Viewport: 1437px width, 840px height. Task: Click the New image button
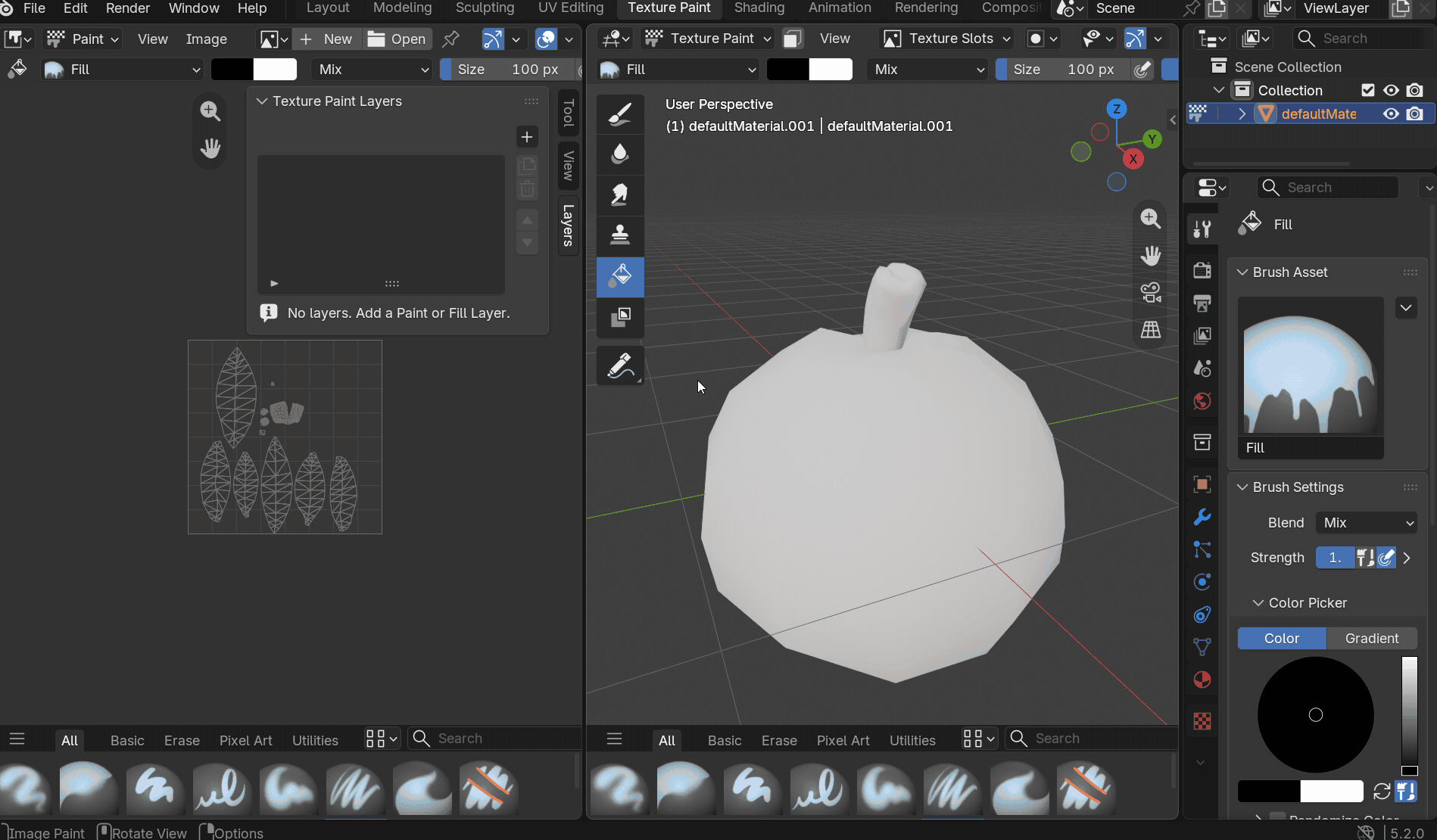pyautogui.click(x=326, y=39)
